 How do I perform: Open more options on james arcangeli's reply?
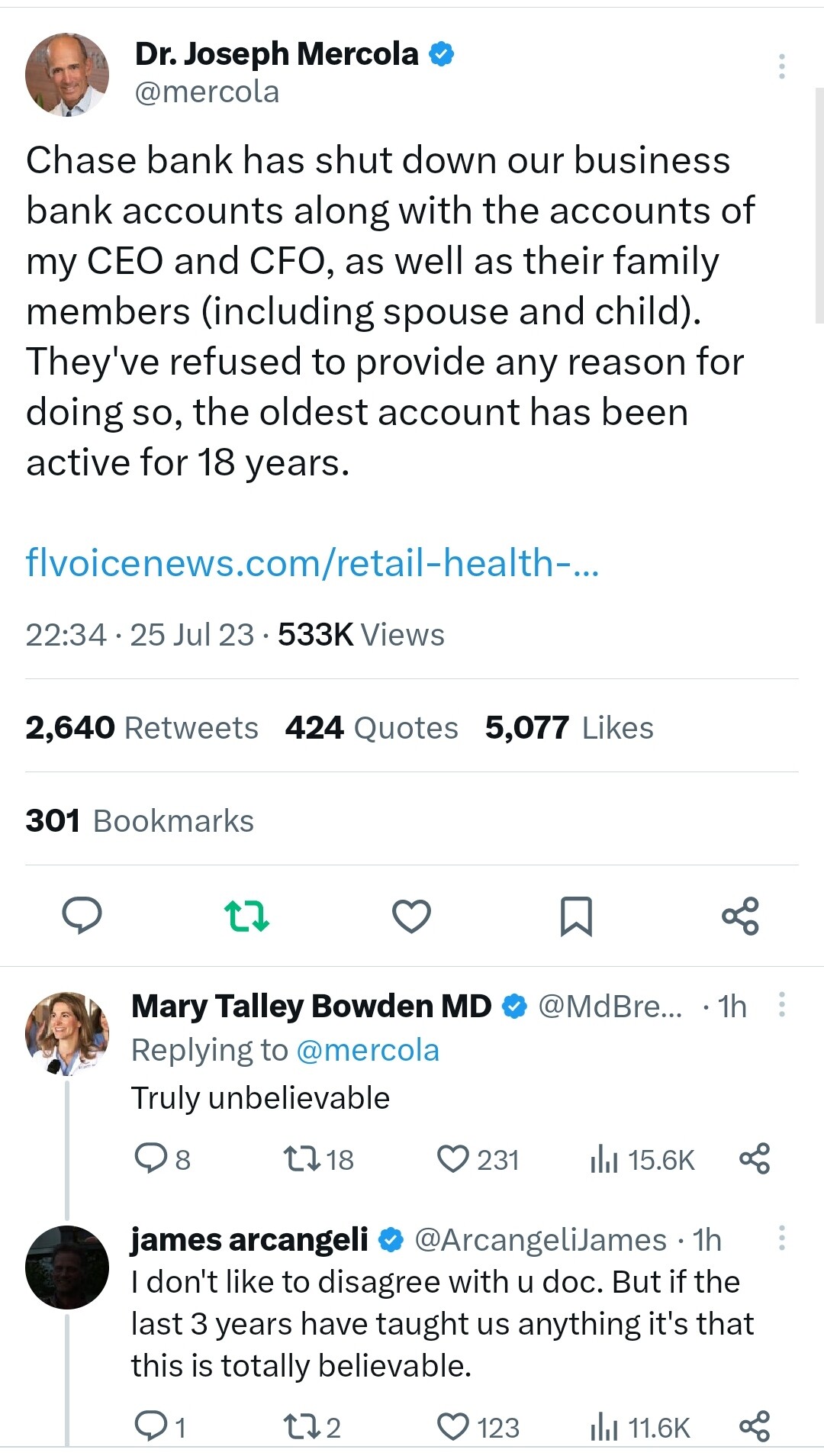click(x=781, y=1238)
